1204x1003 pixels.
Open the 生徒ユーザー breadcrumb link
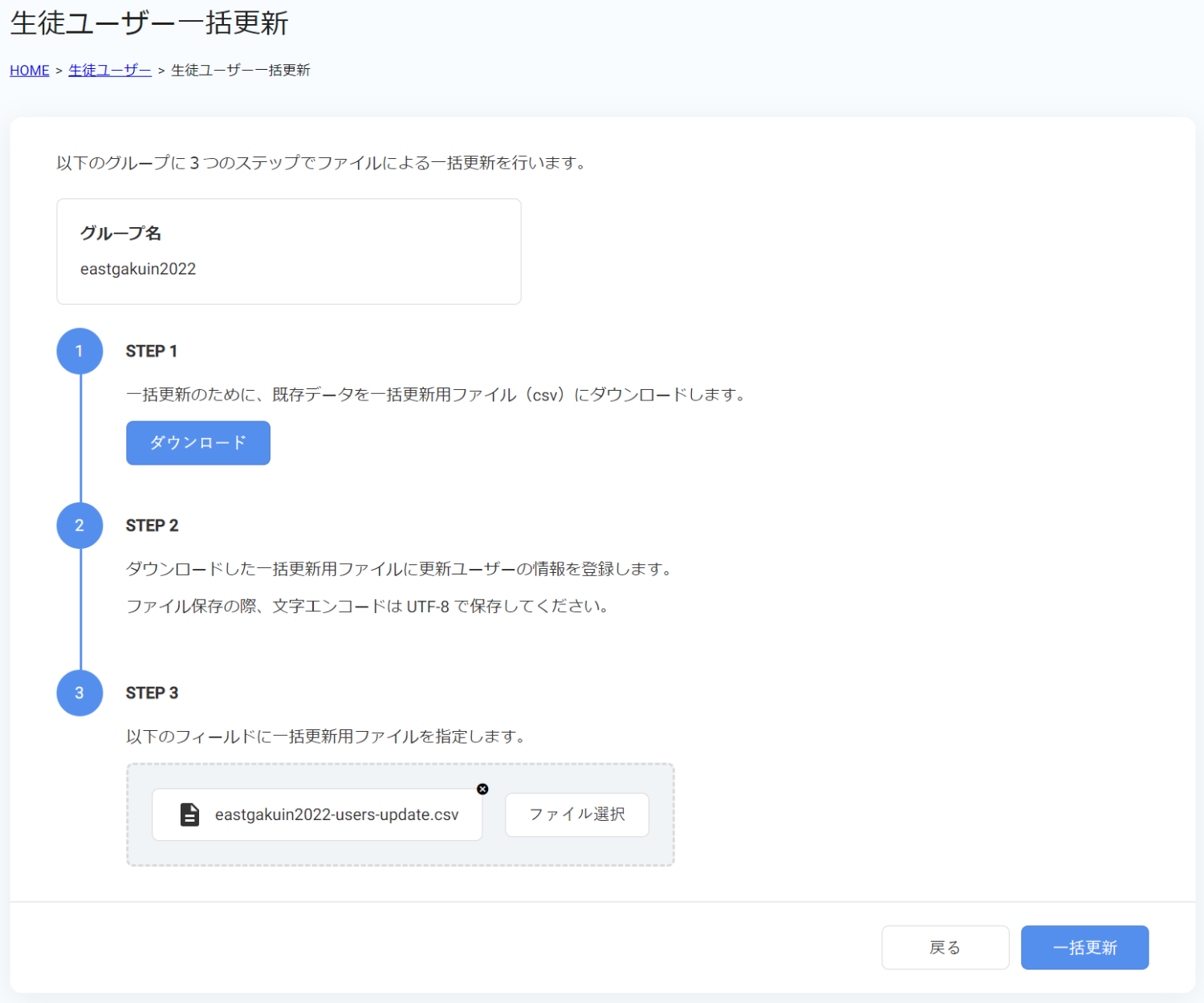(x=110, y=71)
